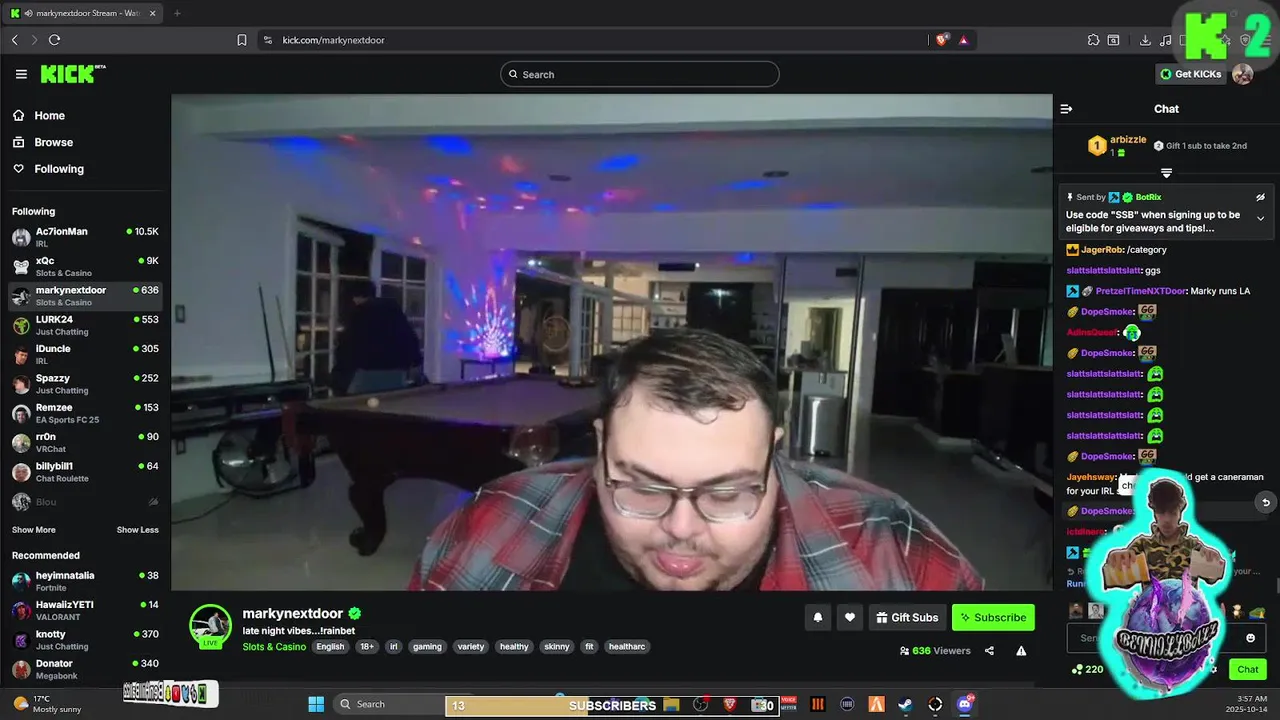Open browser extensions puzzle icon
1280x720 pixels.
(x=1093, y=40)
